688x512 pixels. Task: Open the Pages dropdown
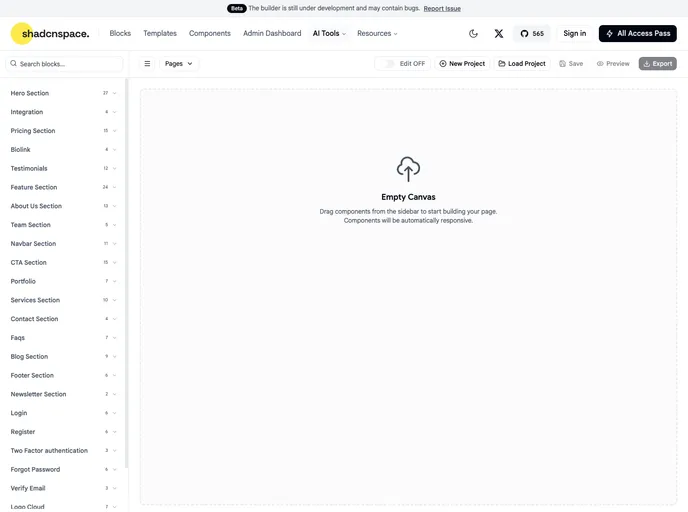(179, 64)
